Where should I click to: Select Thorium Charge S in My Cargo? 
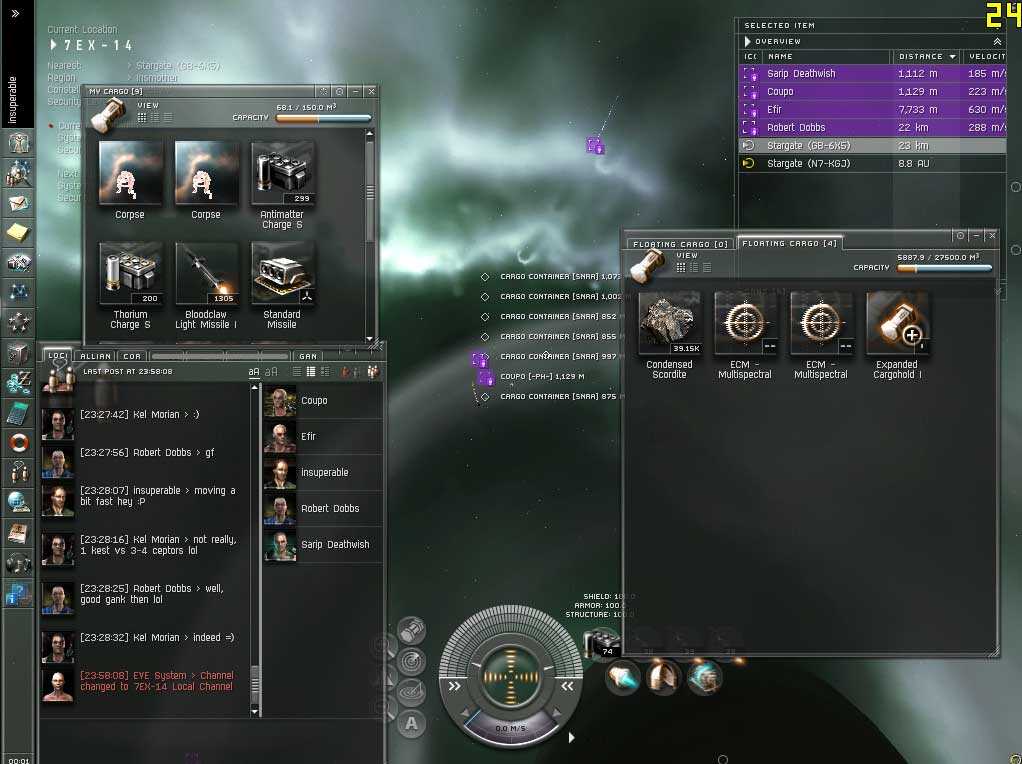[x=130, y=286]
